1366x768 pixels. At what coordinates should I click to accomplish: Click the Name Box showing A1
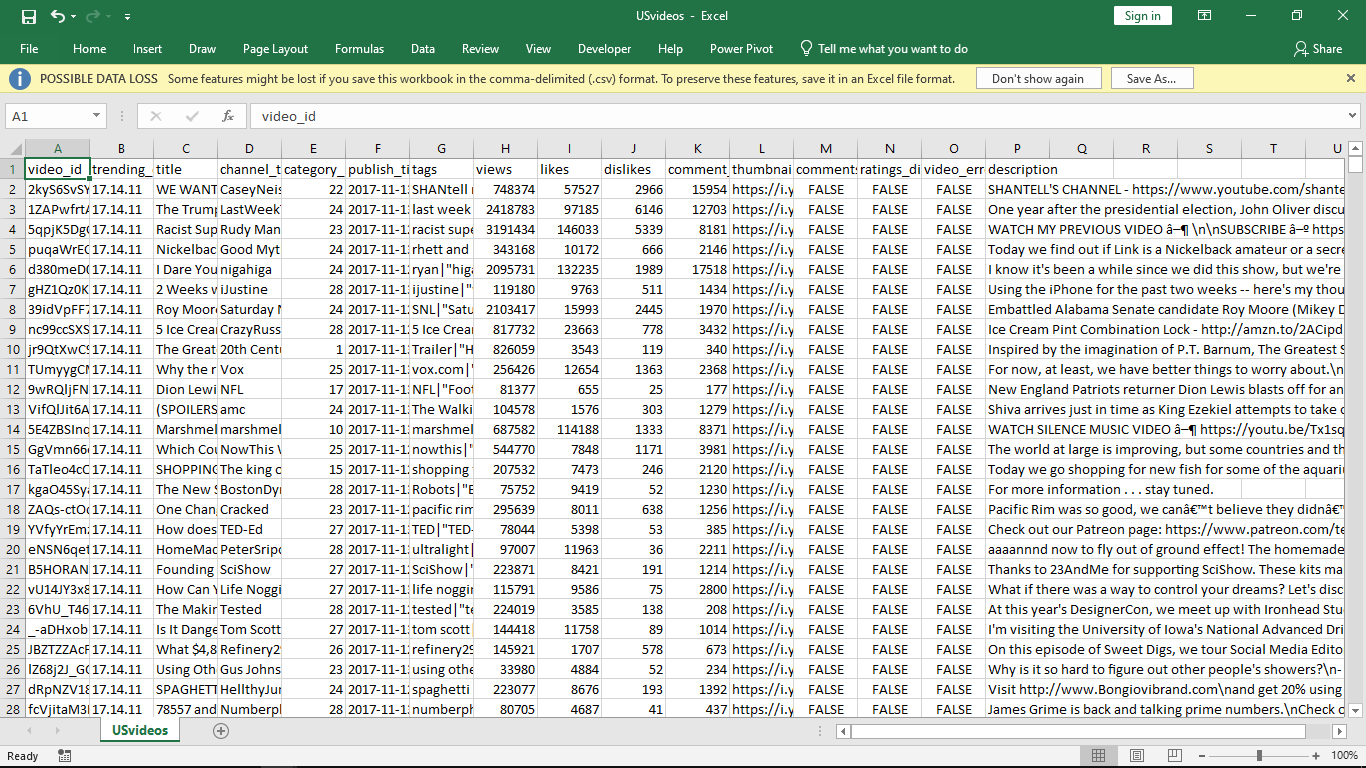(47, 116)
